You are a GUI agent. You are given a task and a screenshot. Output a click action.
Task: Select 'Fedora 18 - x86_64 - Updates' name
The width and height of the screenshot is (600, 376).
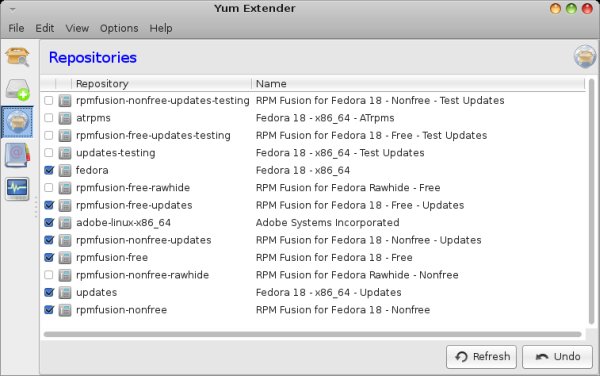pyautogui.click(x=329, y=293)
